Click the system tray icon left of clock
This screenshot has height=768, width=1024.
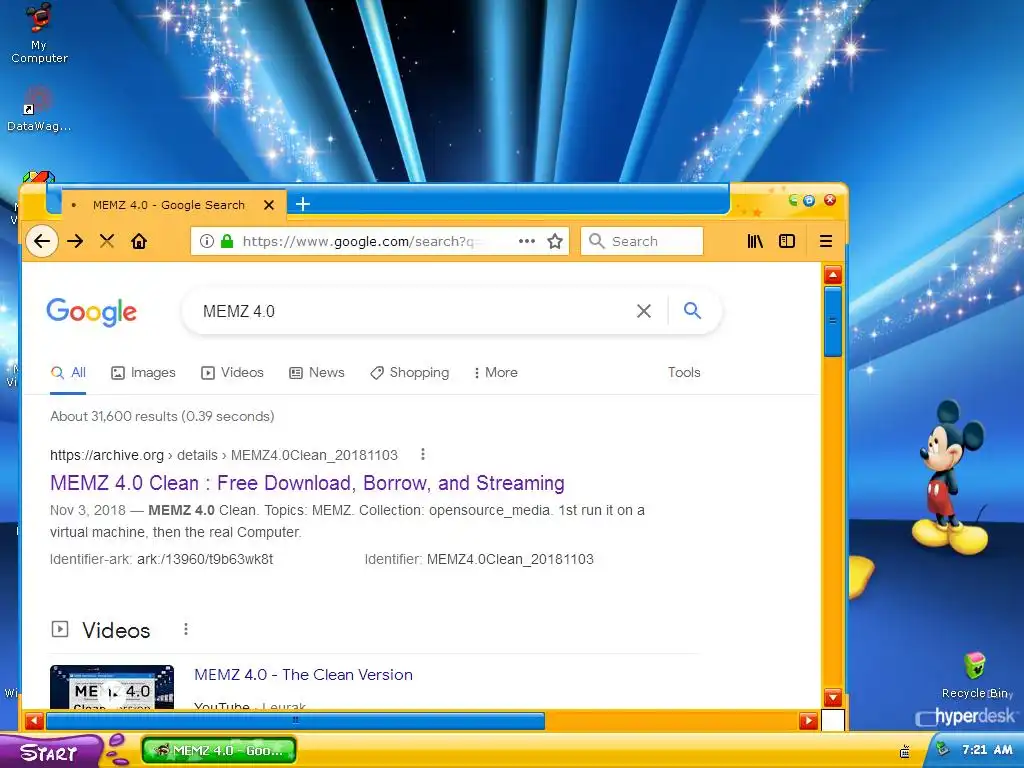[942, 749]
